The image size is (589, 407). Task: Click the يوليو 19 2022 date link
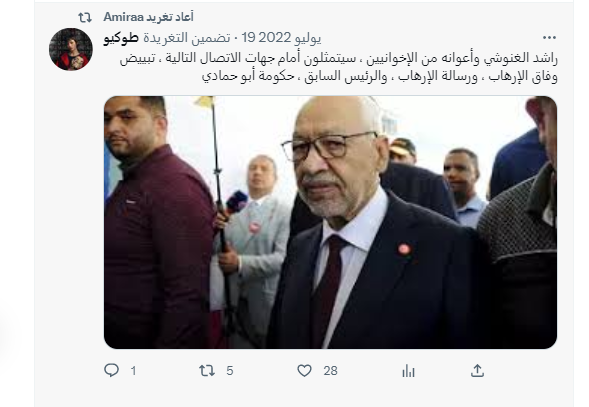click(281, 38)
